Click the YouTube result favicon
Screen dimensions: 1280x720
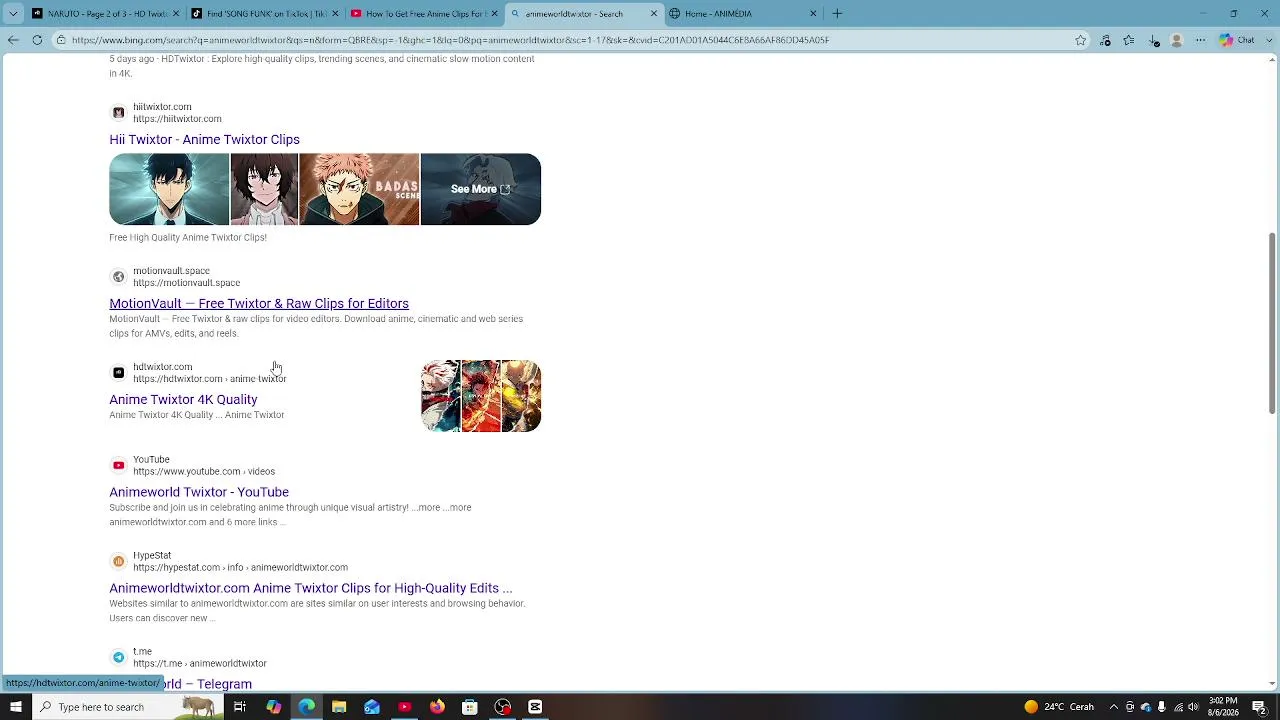click(x=118, y=465)
